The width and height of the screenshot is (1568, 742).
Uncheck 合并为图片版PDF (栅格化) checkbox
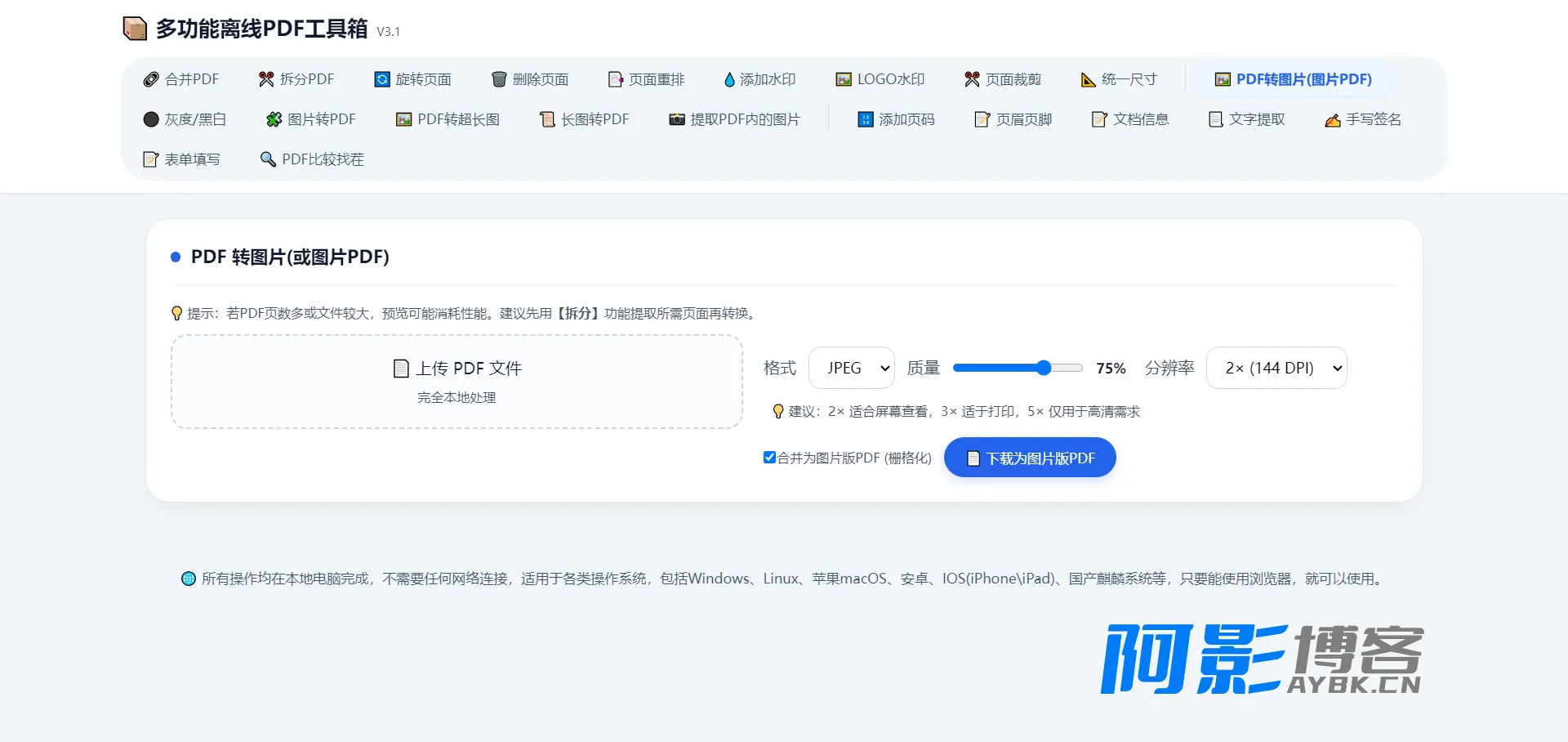coord(769,457)
